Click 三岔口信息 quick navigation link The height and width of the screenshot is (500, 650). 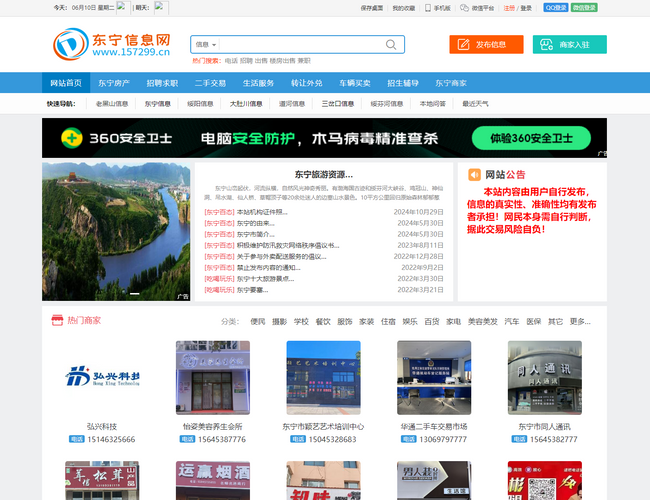point(337,104)
